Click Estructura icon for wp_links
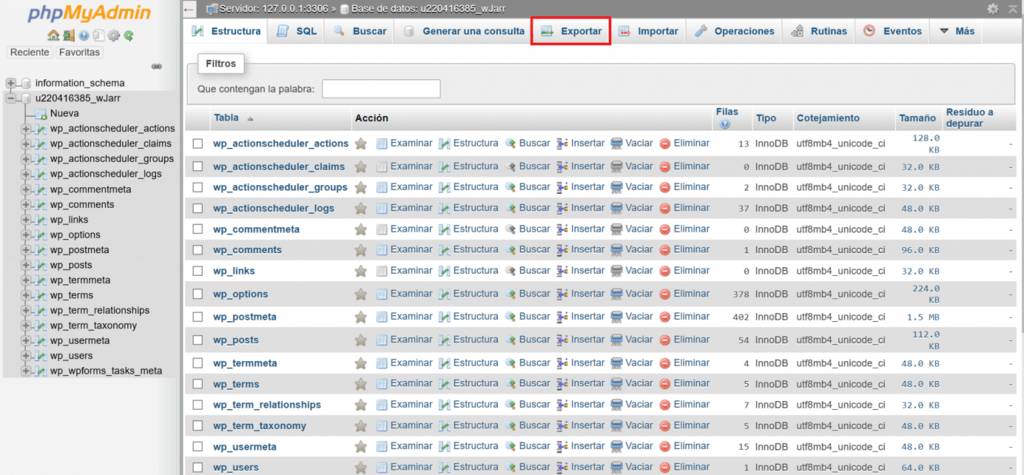This screenshot has height=475, width=1024. click(x=445, y=270)
